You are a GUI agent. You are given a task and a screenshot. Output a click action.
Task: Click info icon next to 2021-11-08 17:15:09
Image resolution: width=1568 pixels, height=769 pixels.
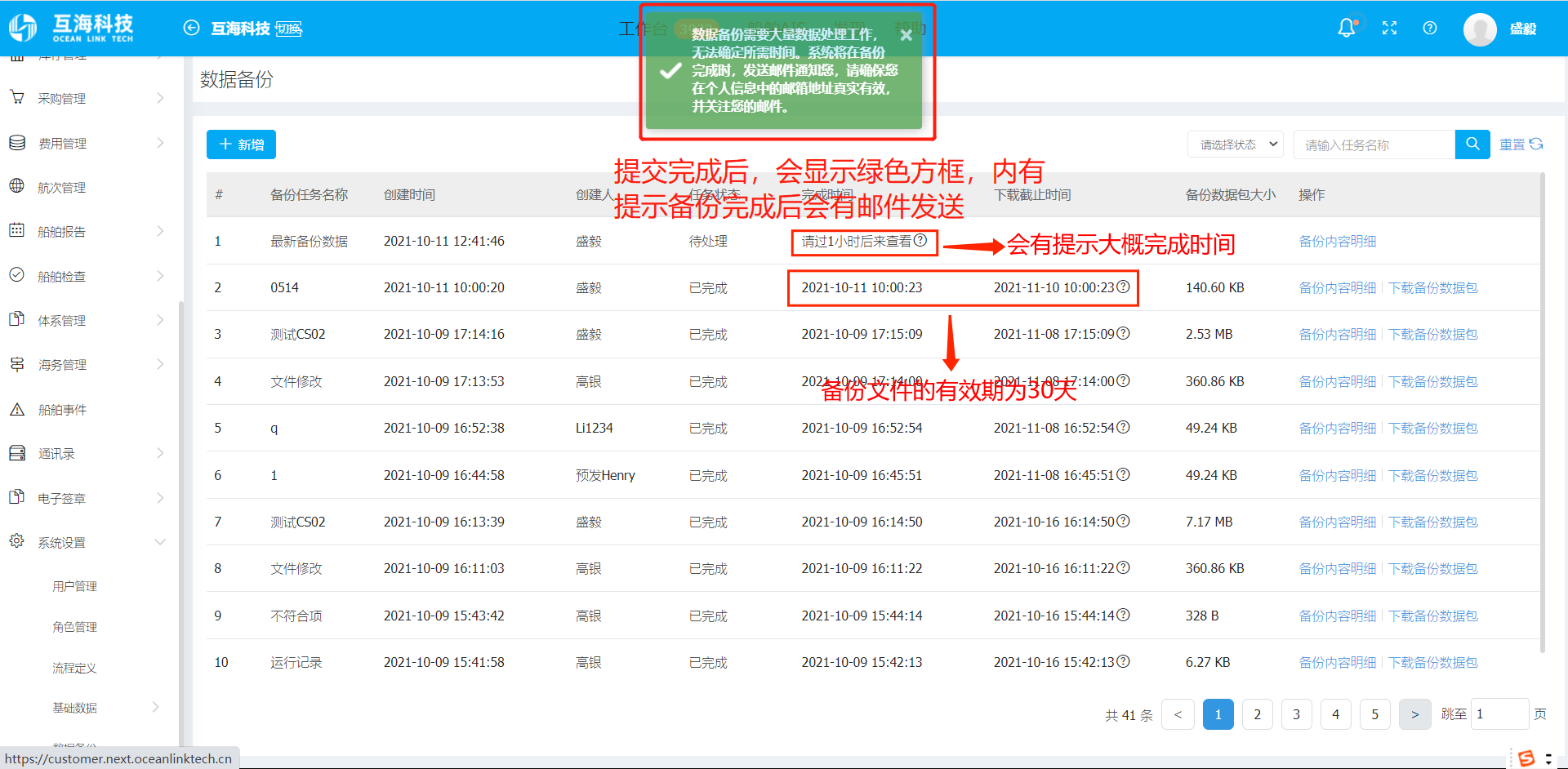(x=1123, y=333)
